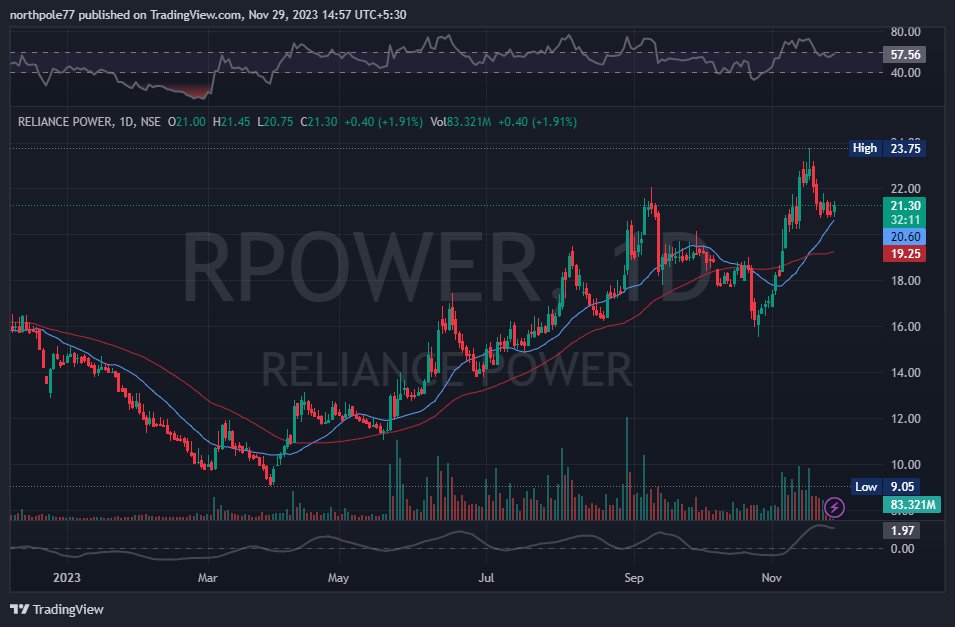Click the Nov label on the time axis
The height and width of the screenshot is (627, 955).
(x=771, y=577)
